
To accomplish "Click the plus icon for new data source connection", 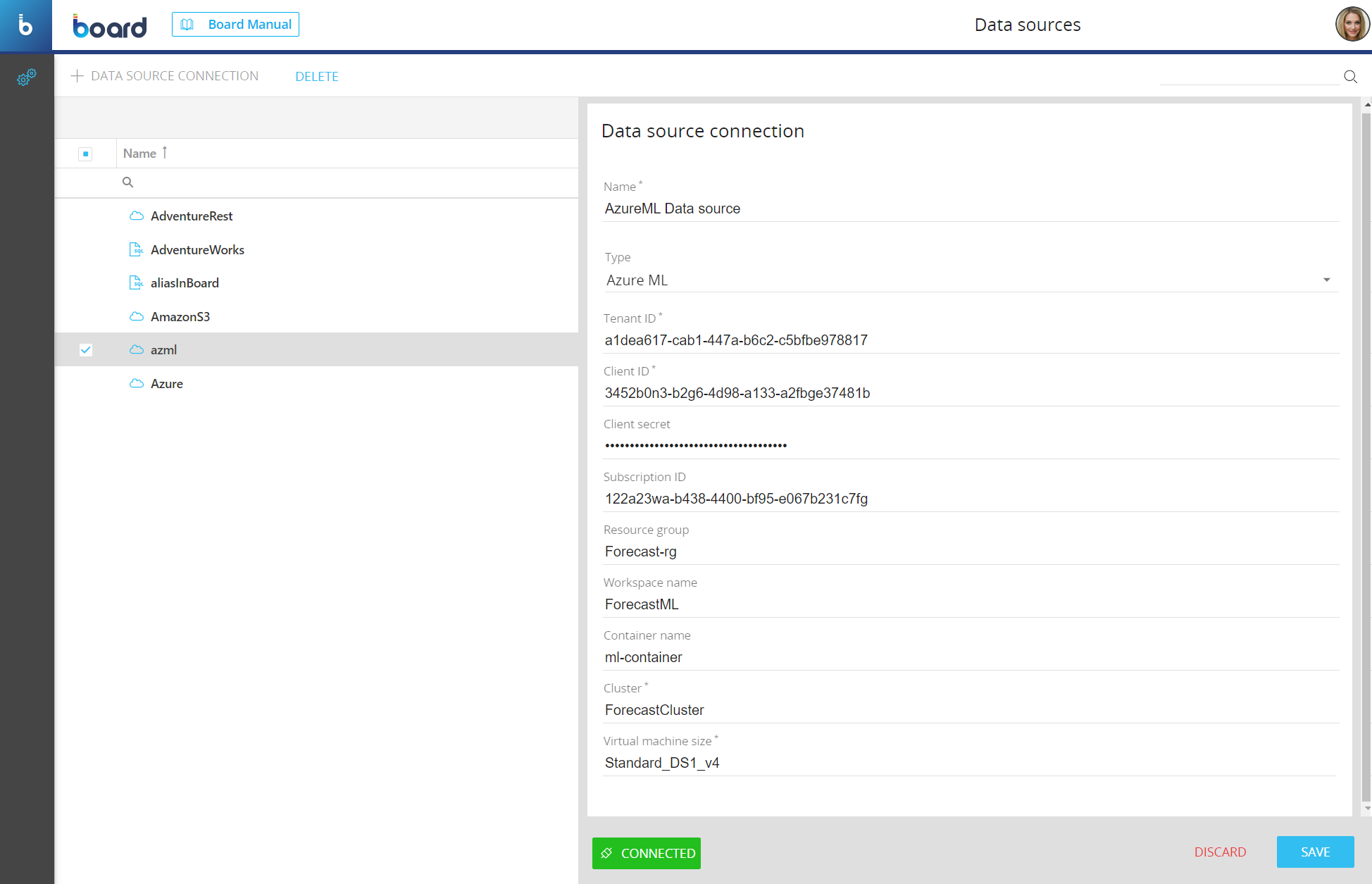I will (x=77, y=76).
